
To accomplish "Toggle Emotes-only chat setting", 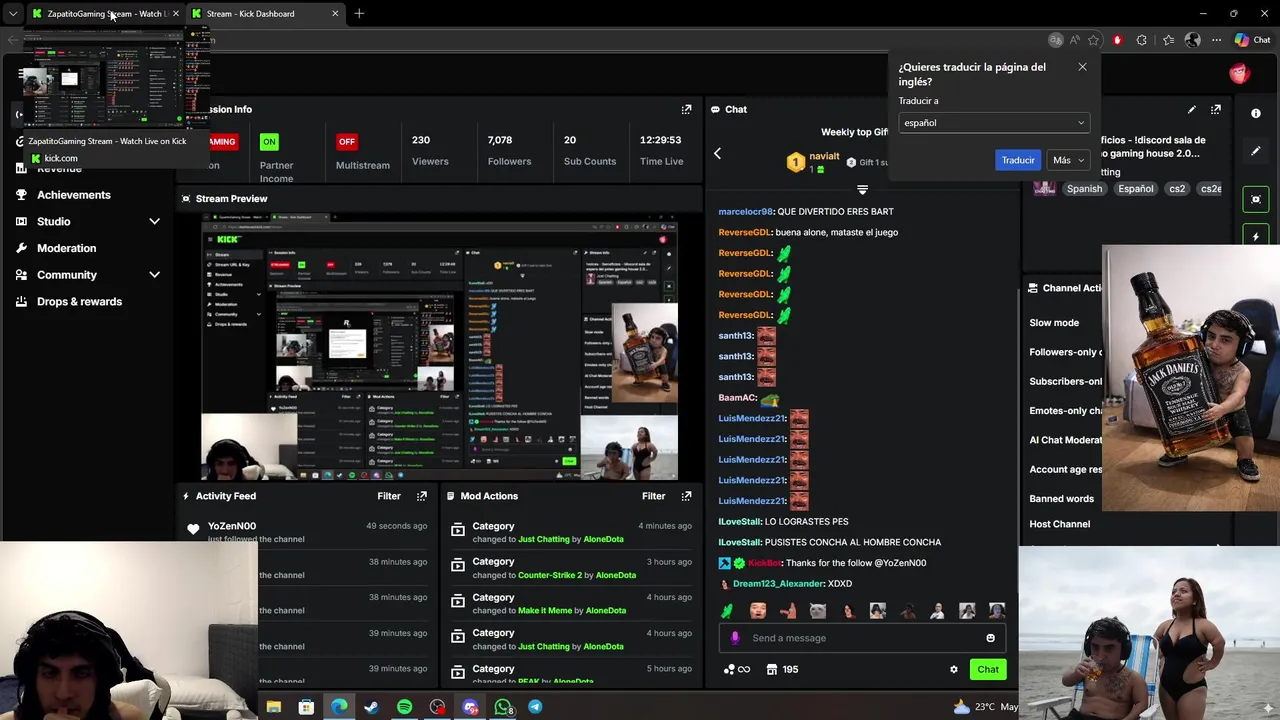I will pyautogui.click(x=1065, y=411).
